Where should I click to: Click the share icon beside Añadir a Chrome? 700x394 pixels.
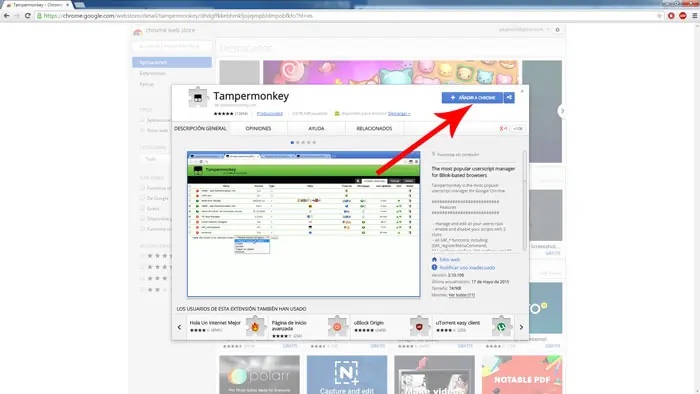[509, 97]
